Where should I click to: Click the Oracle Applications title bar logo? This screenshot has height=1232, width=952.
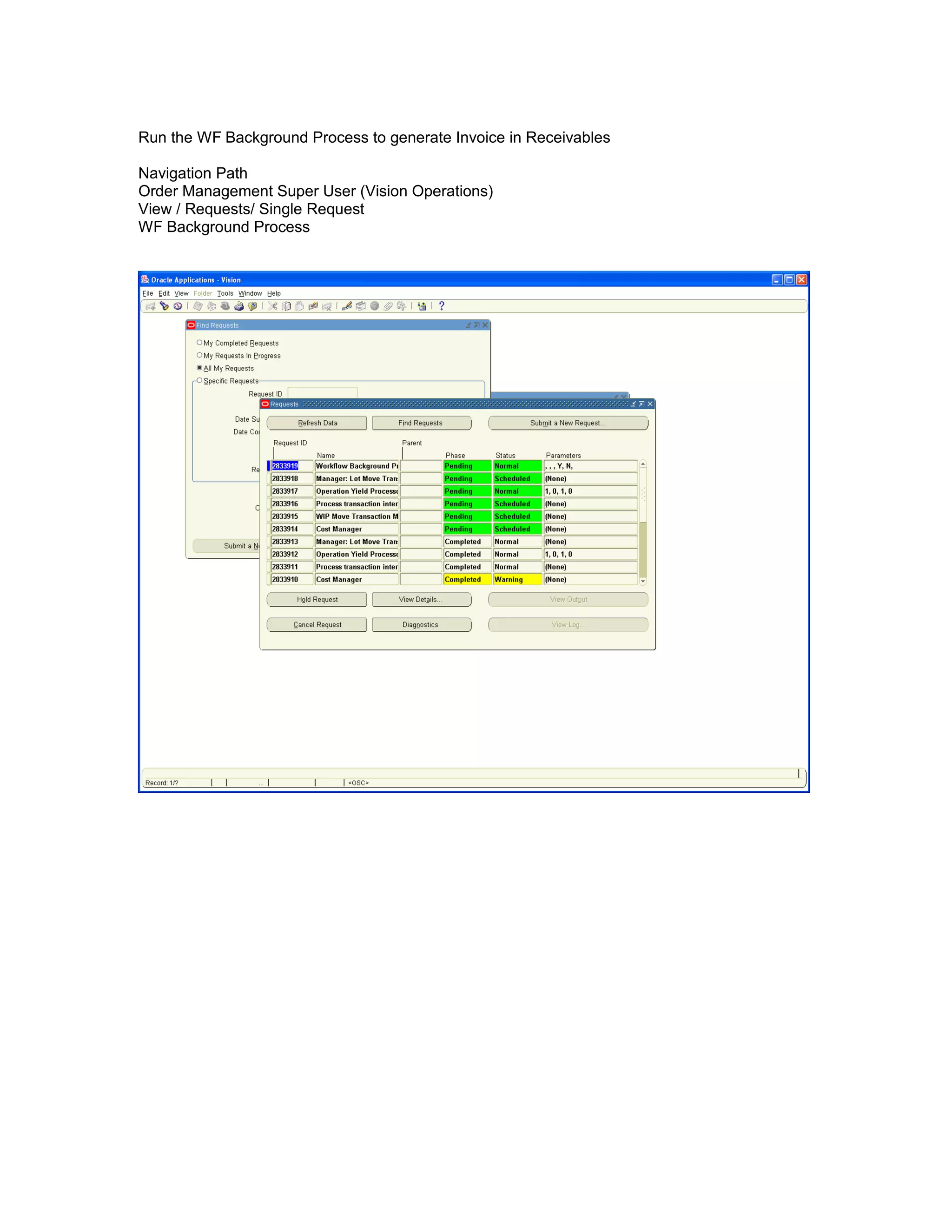pyautogui.click(x=145, y=280)
